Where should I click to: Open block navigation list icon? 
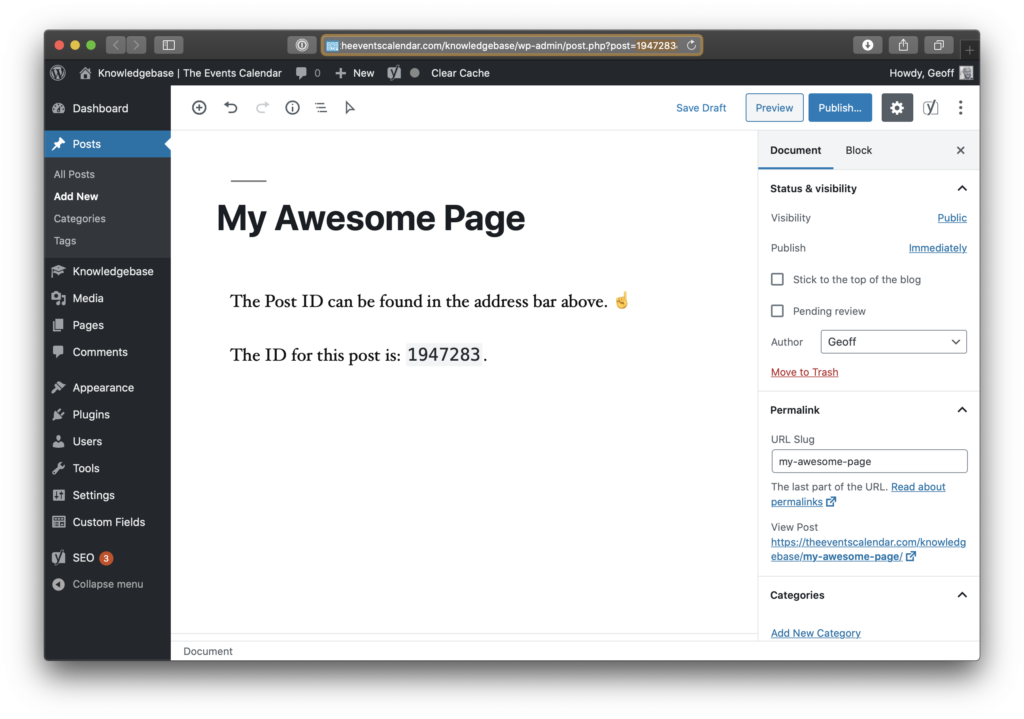coord(321,108)
